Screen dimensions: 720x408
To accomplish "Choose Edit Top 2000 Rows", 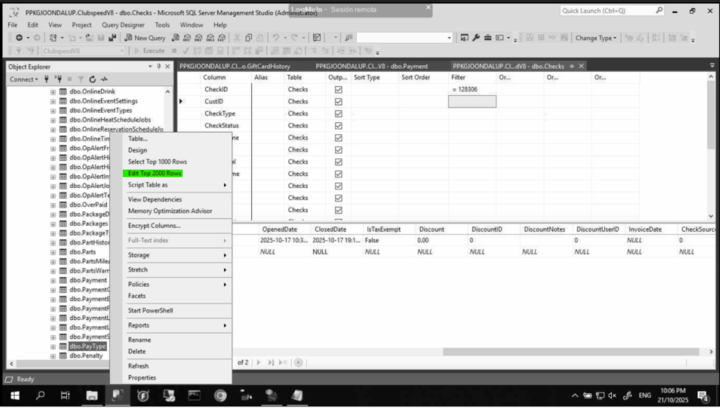I will 154,173.
